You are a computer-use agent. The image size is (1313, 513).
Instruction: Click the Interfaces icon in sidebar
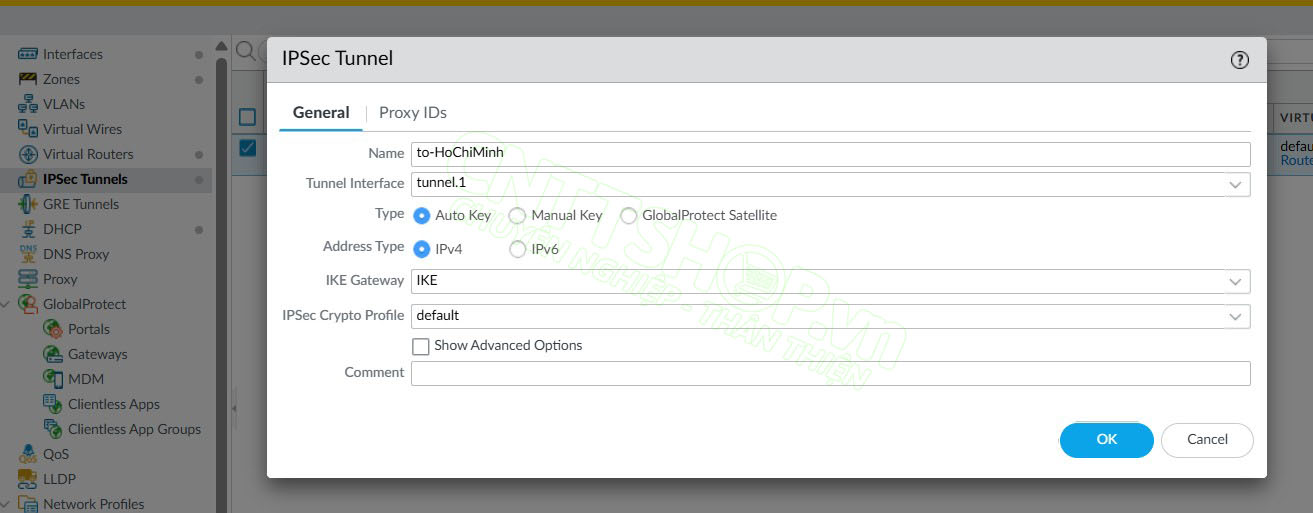click(x=27, y=54)
